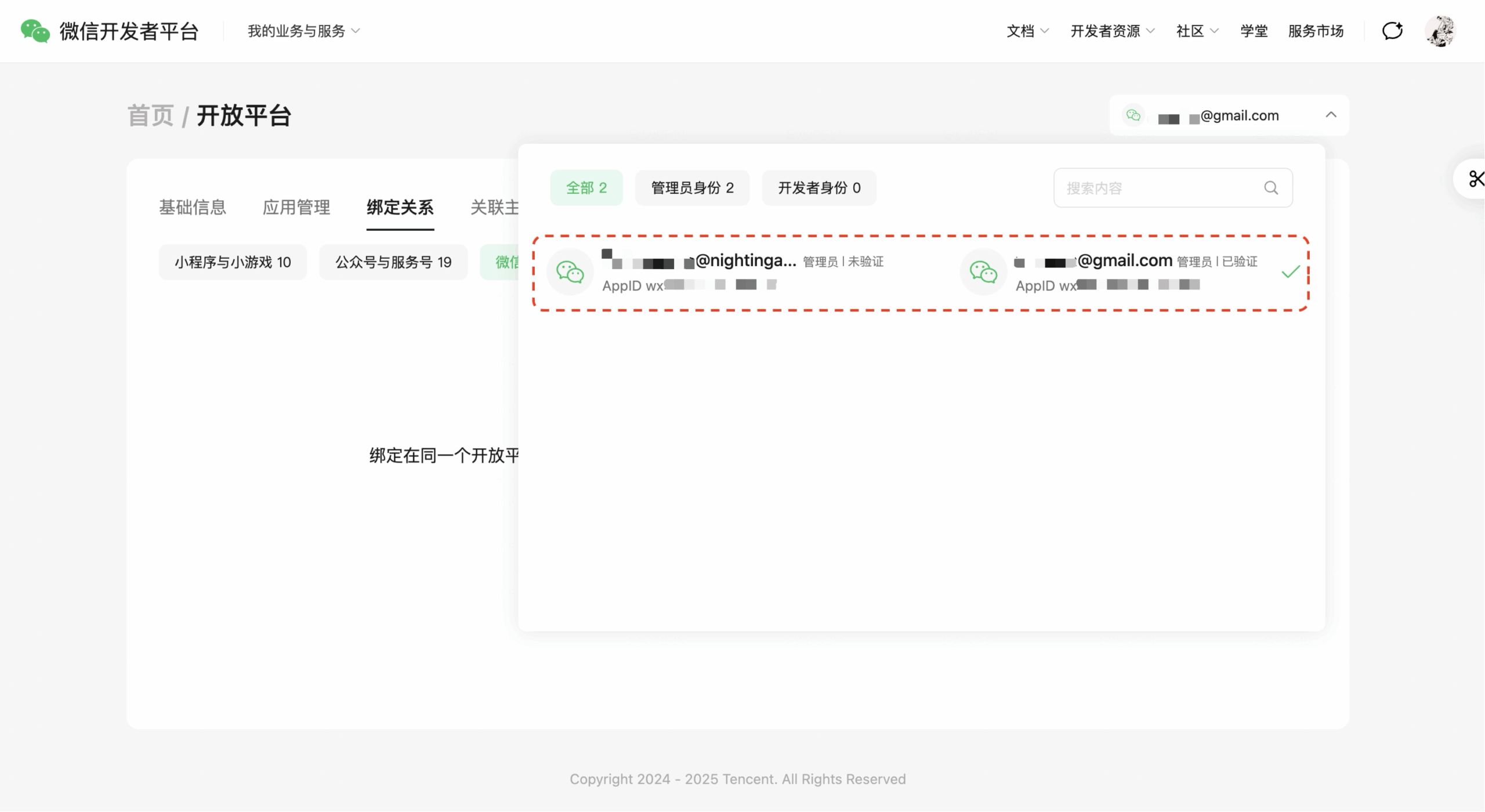
Task: Collapse the gmail.com account switcher dropdown
Action: click(x=1331, y=115)
